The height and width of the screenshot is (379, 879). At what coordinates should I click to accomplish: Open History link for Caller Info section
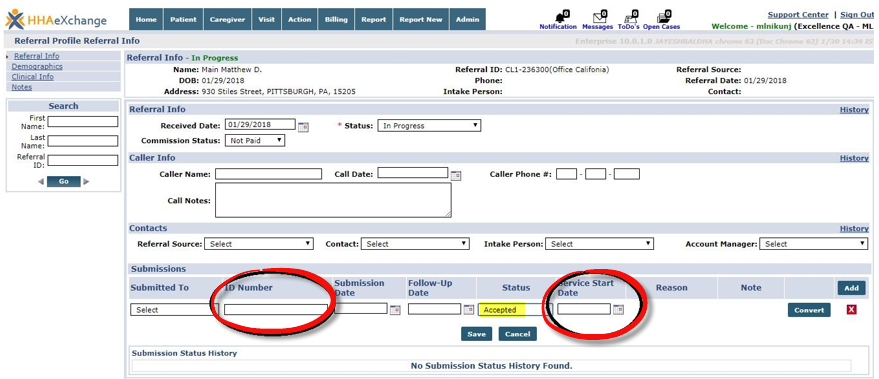[854, 158]
